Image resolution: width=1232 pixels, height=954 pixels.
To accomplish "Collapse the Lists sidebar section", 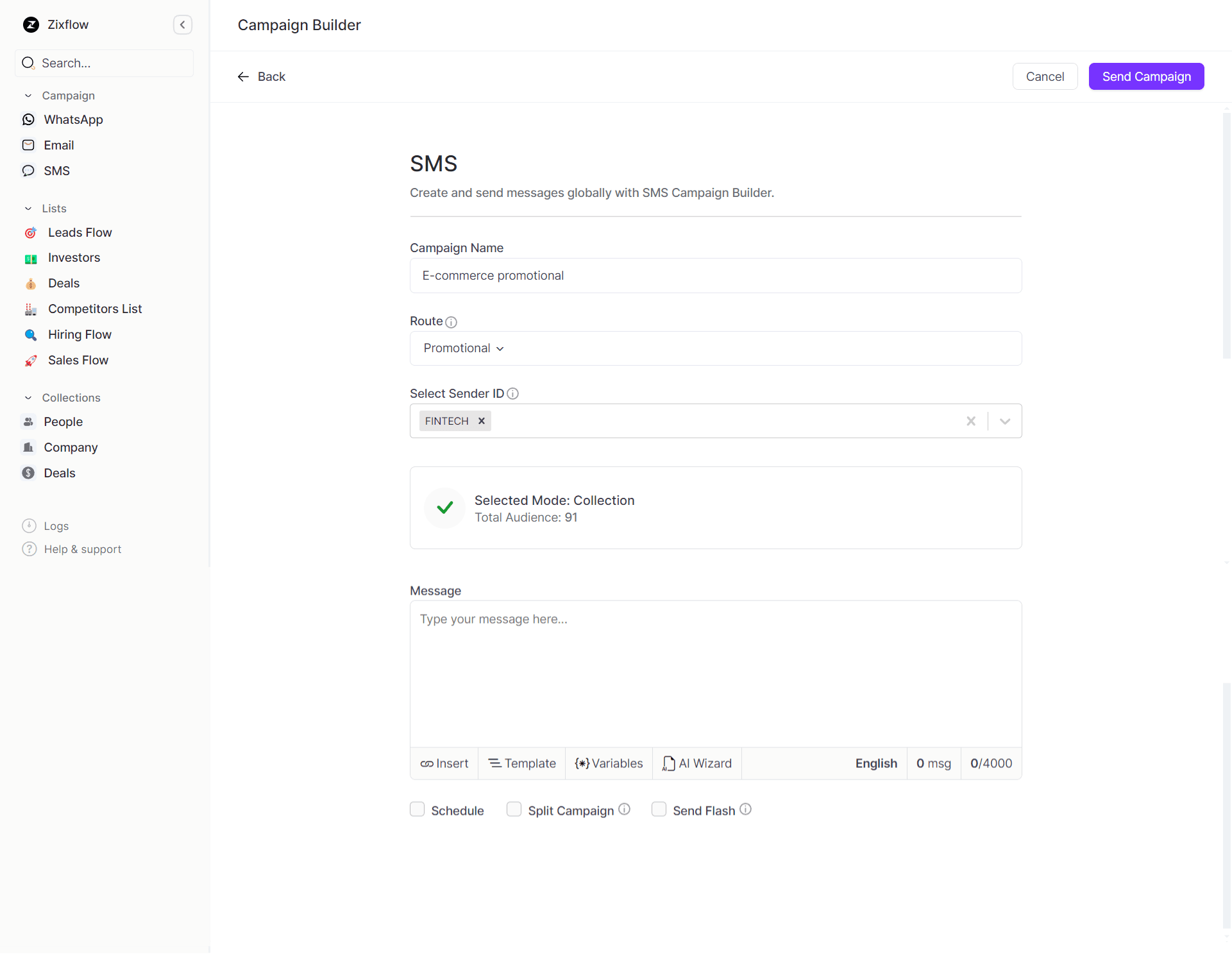I will [28, 209].
